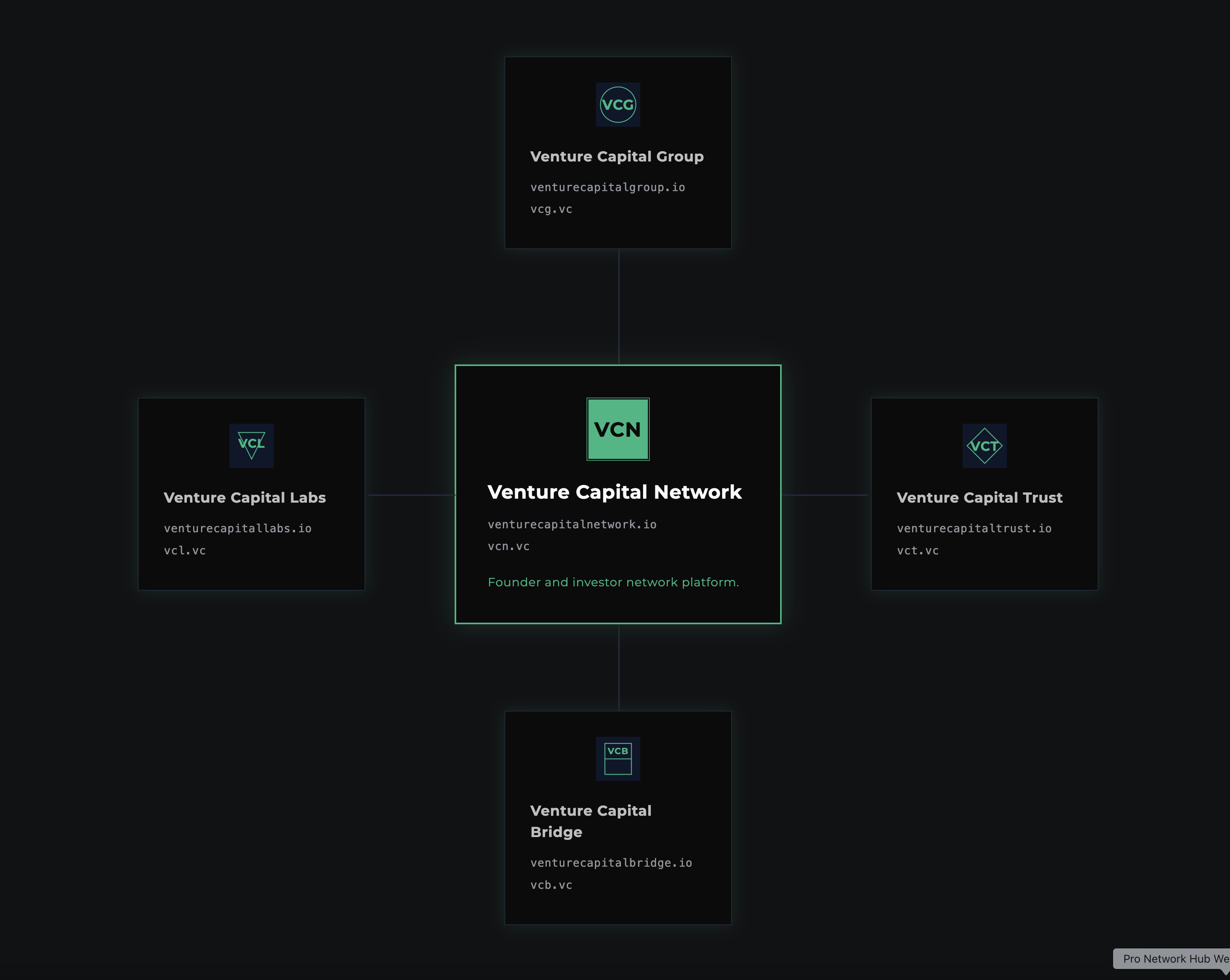Click the vcl.vc domain link
Image resolution: width=1230 pixels, height=980 pixels.
click(184, 550)
